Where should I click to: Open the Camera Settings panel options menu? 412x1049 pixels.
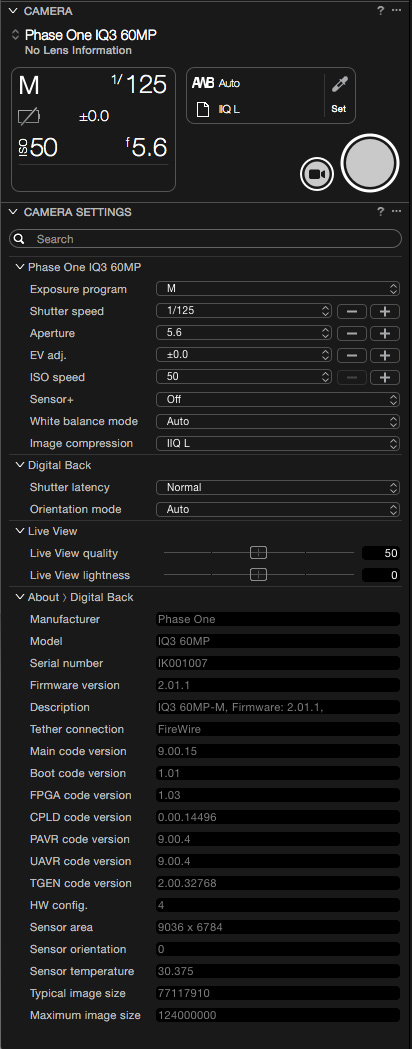(396, 211)
